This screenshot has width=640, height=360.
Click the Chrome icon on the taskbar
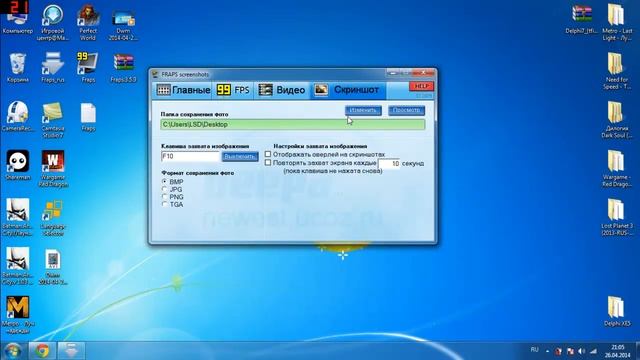pos(42,351)
